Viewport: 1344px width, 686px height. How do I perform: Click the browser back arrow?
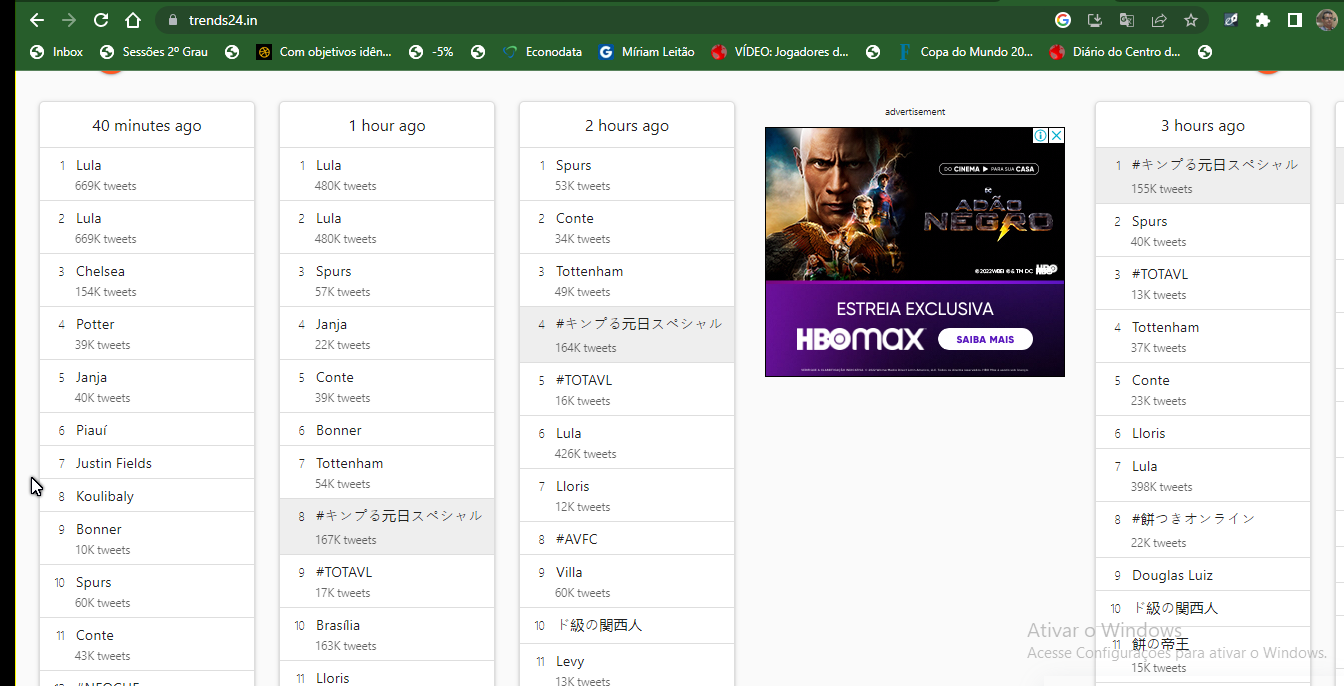click(37, 20)
